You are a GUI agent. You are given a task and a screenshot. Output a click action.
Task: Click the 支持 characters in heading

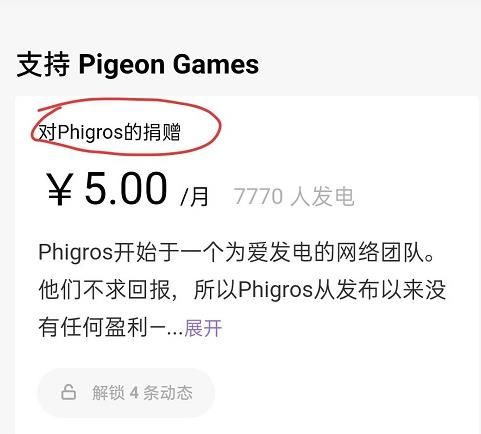[43, 65]
